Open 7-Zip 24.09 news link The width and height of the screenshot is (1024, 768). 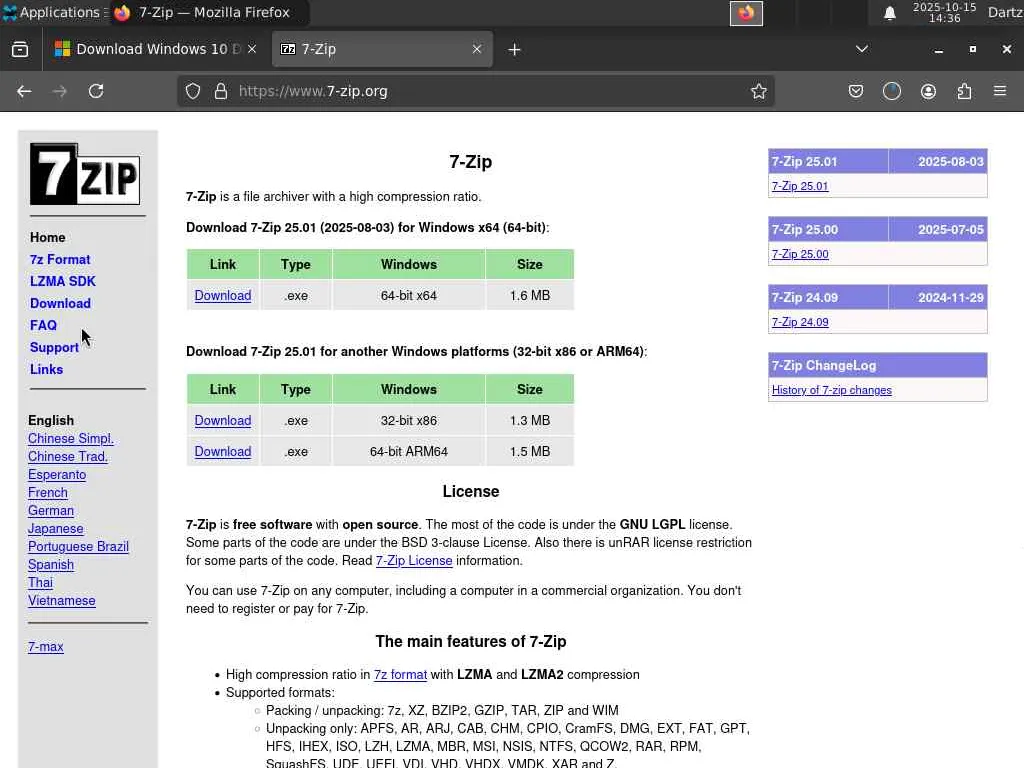(800, 322)
